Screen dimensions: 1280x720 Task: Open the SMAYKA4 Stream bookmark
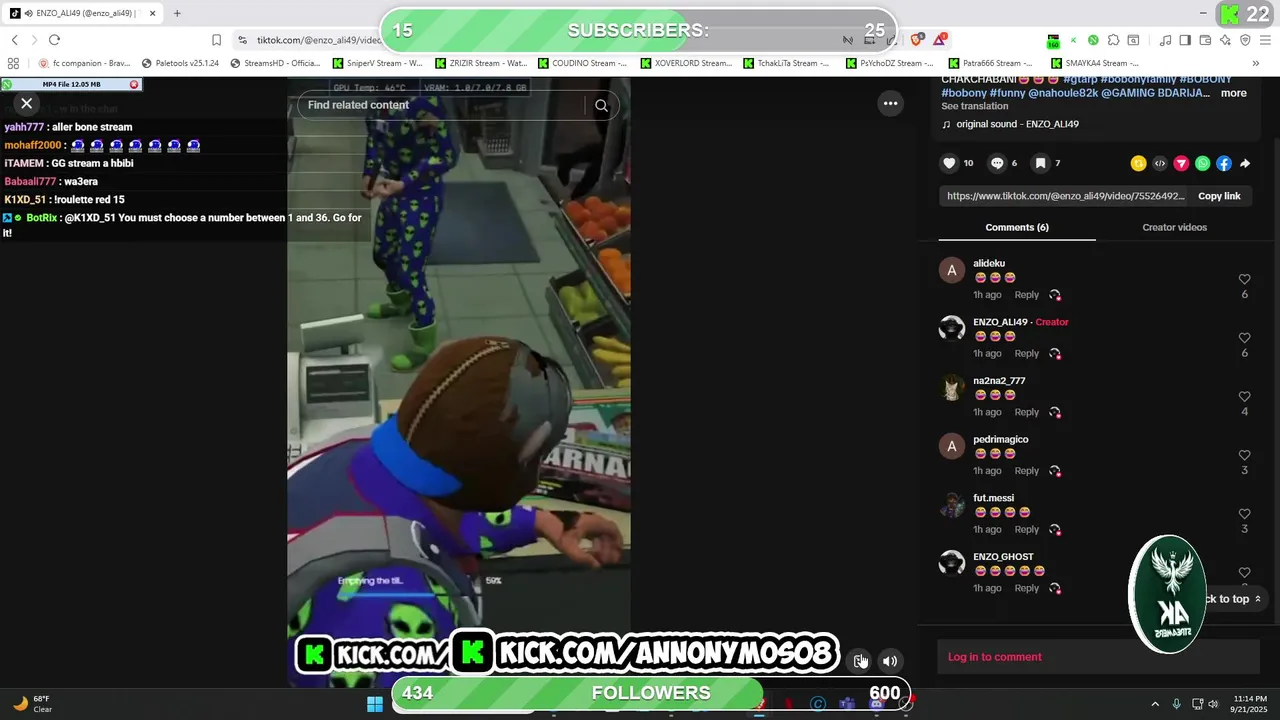click(1095, 63)
